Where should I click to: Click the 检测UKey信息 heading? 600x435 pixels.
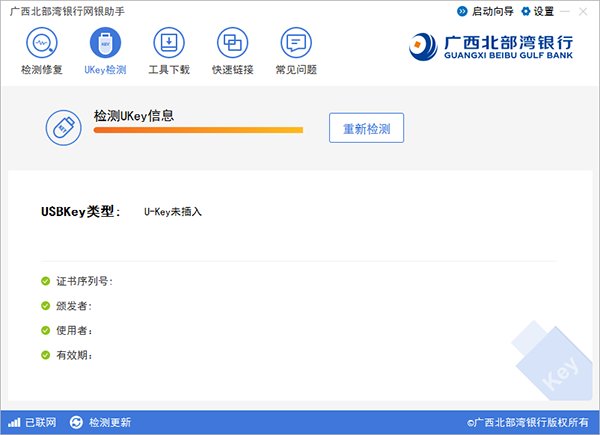(134, 116)
